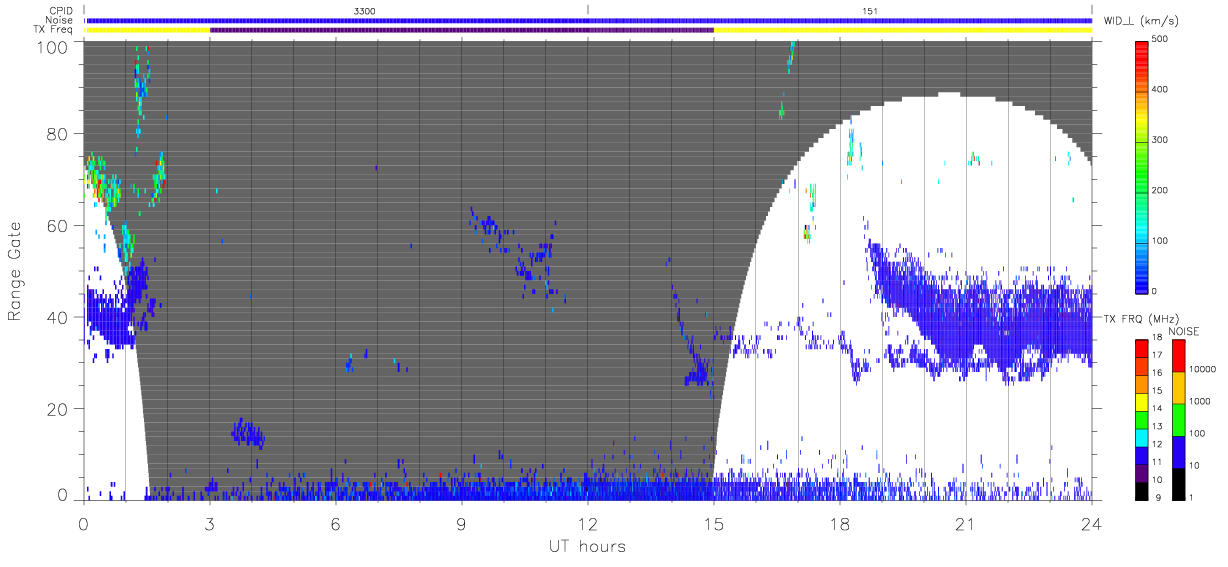
Task: Pick the cyan 12–13 MHz frequency swatch
Action: (1141, 436)
